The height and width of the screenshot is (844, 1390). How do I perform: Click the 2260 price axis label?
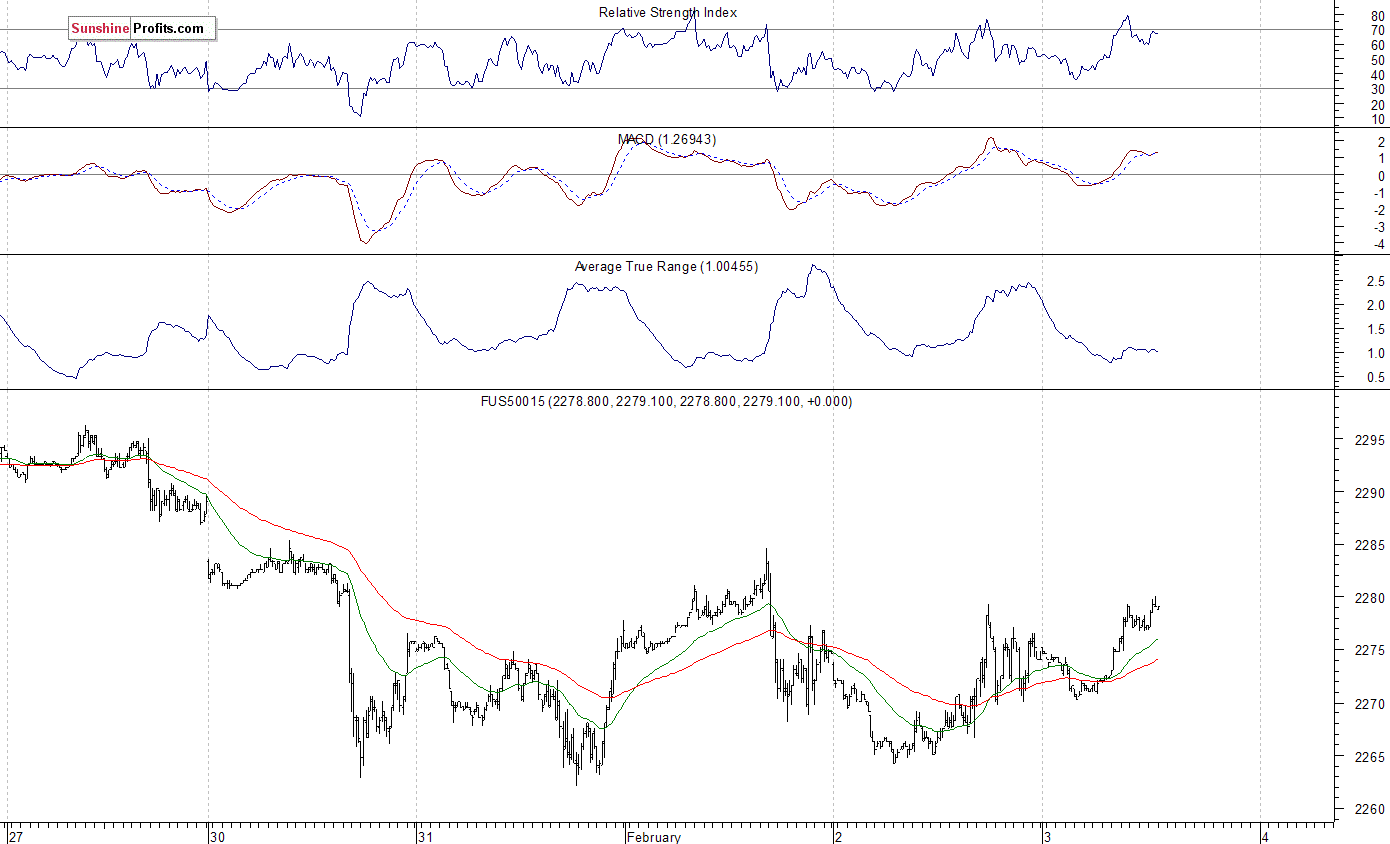pos(1371,809)
